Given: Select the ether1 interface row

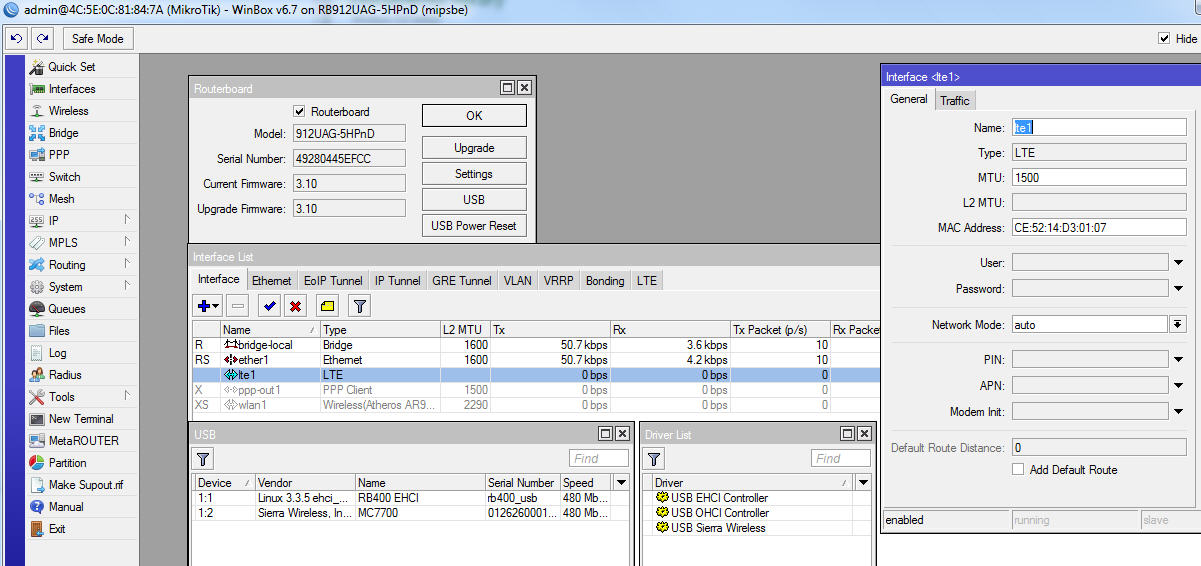Looking at the screenshot, I should coord(535,360).
